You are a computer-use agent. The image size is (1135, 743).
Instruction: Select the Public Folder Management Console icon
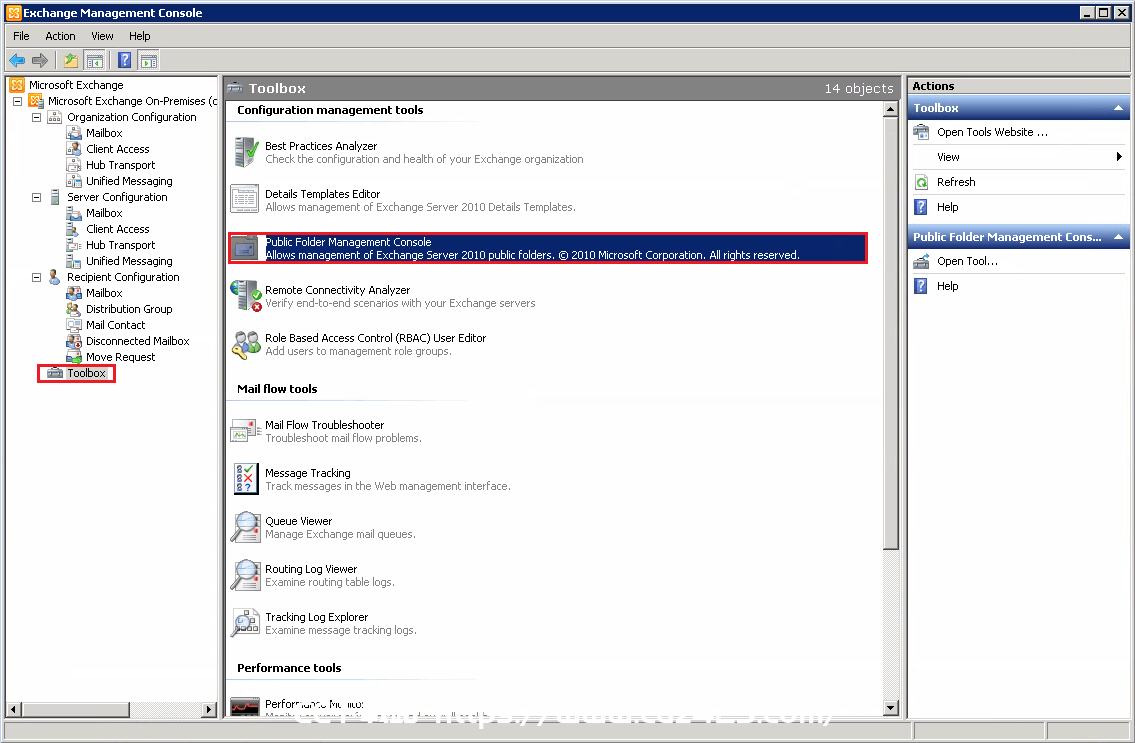(x=245, y=248)
